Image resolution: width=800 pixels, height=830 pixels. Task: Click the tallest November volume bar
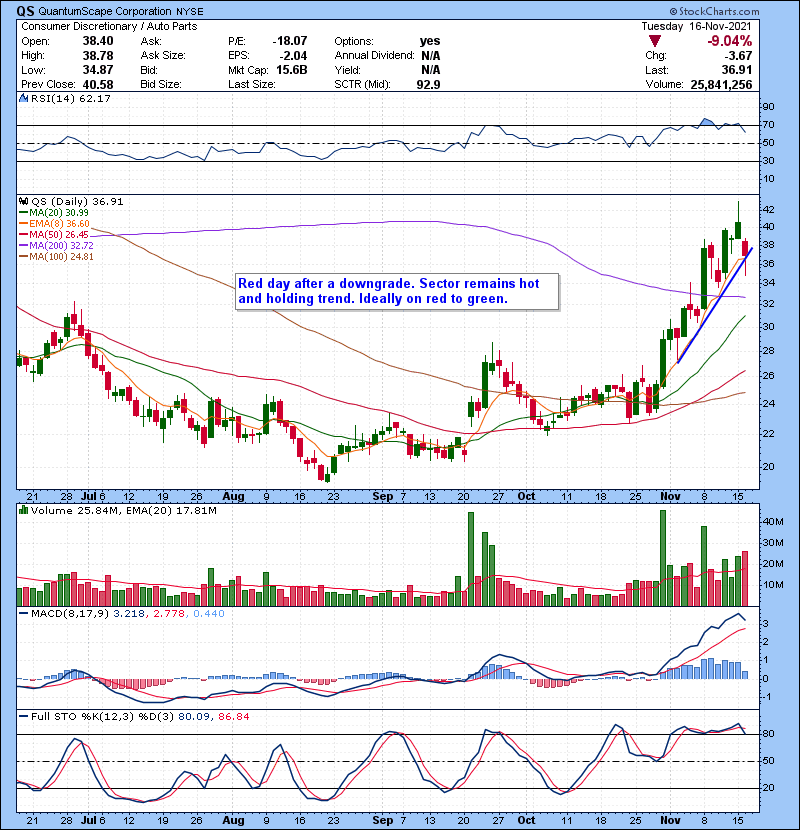tap(663, 558)
